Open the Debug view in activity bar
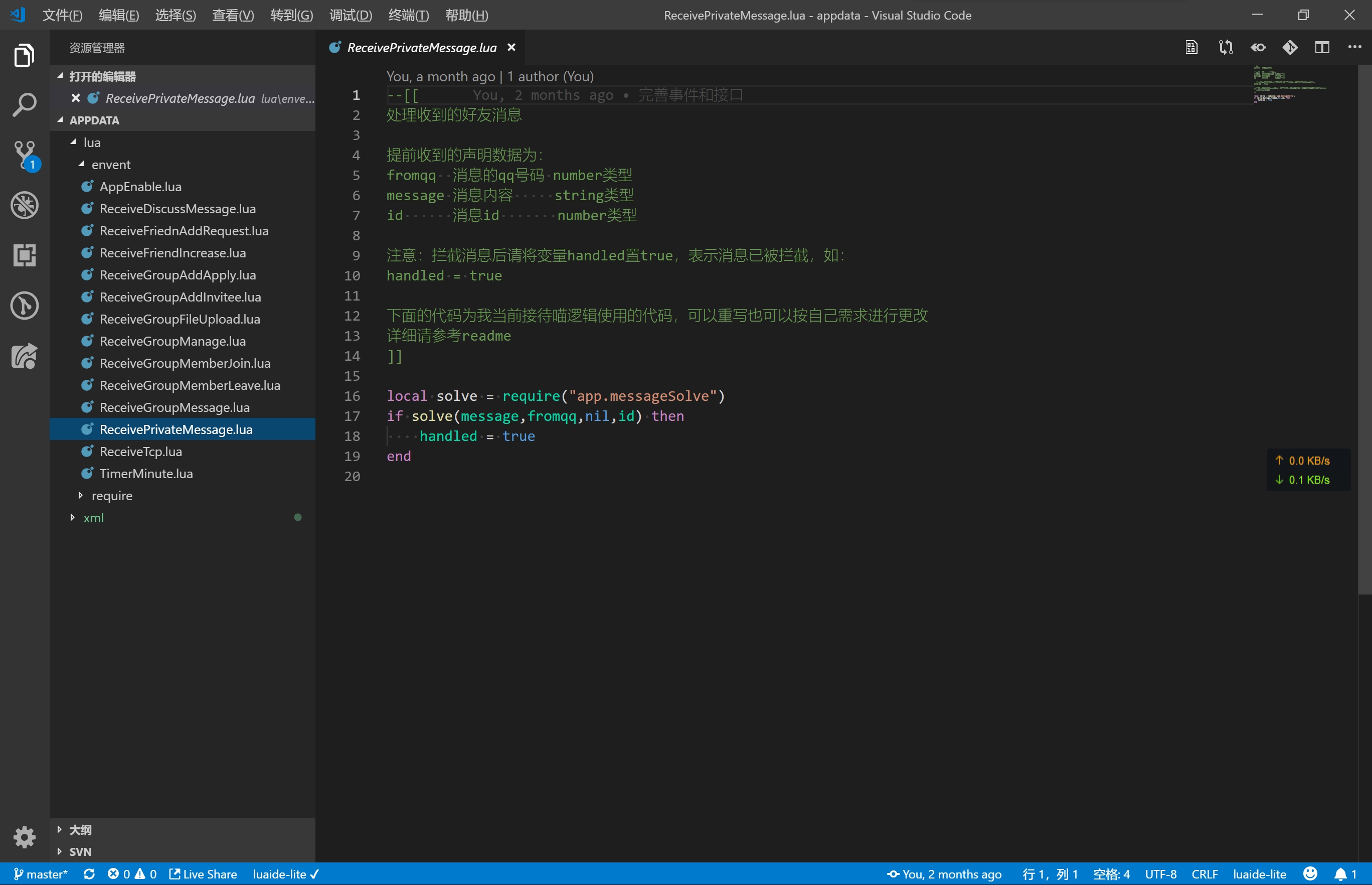 coord(24,205)
